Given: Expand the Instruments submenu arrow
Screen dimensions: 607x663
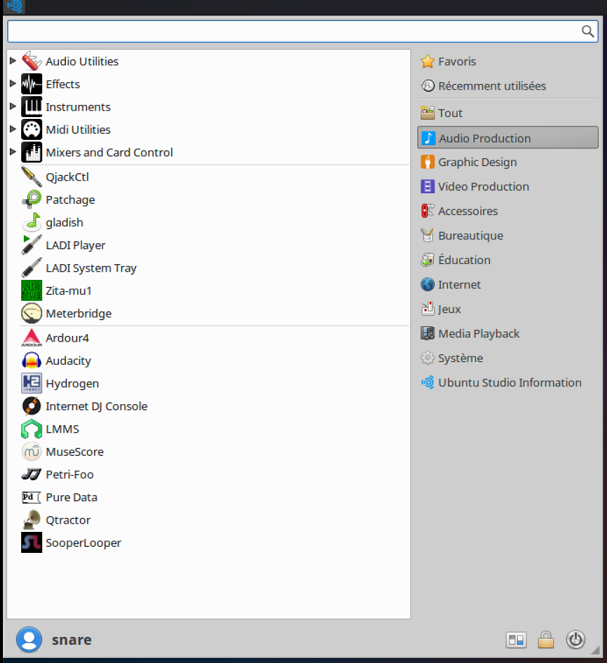Looking at the screenshot, I should pos(13,107).
